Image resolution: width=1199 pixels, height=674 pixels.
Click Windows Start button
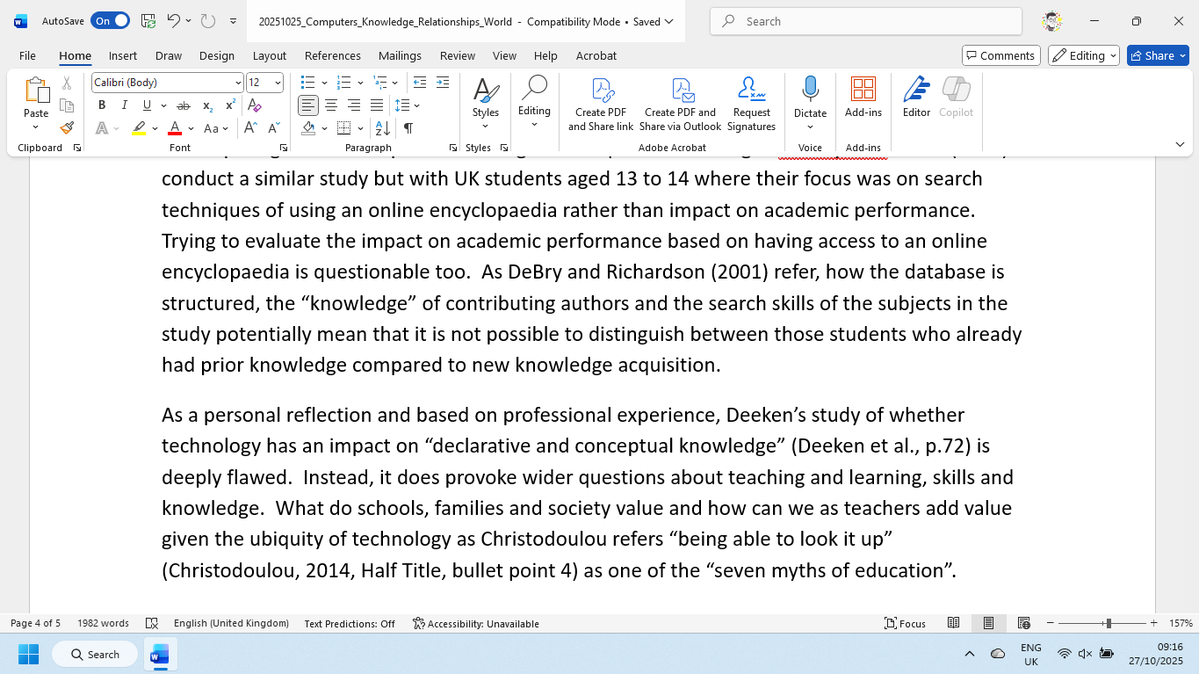tap(28, 655)
